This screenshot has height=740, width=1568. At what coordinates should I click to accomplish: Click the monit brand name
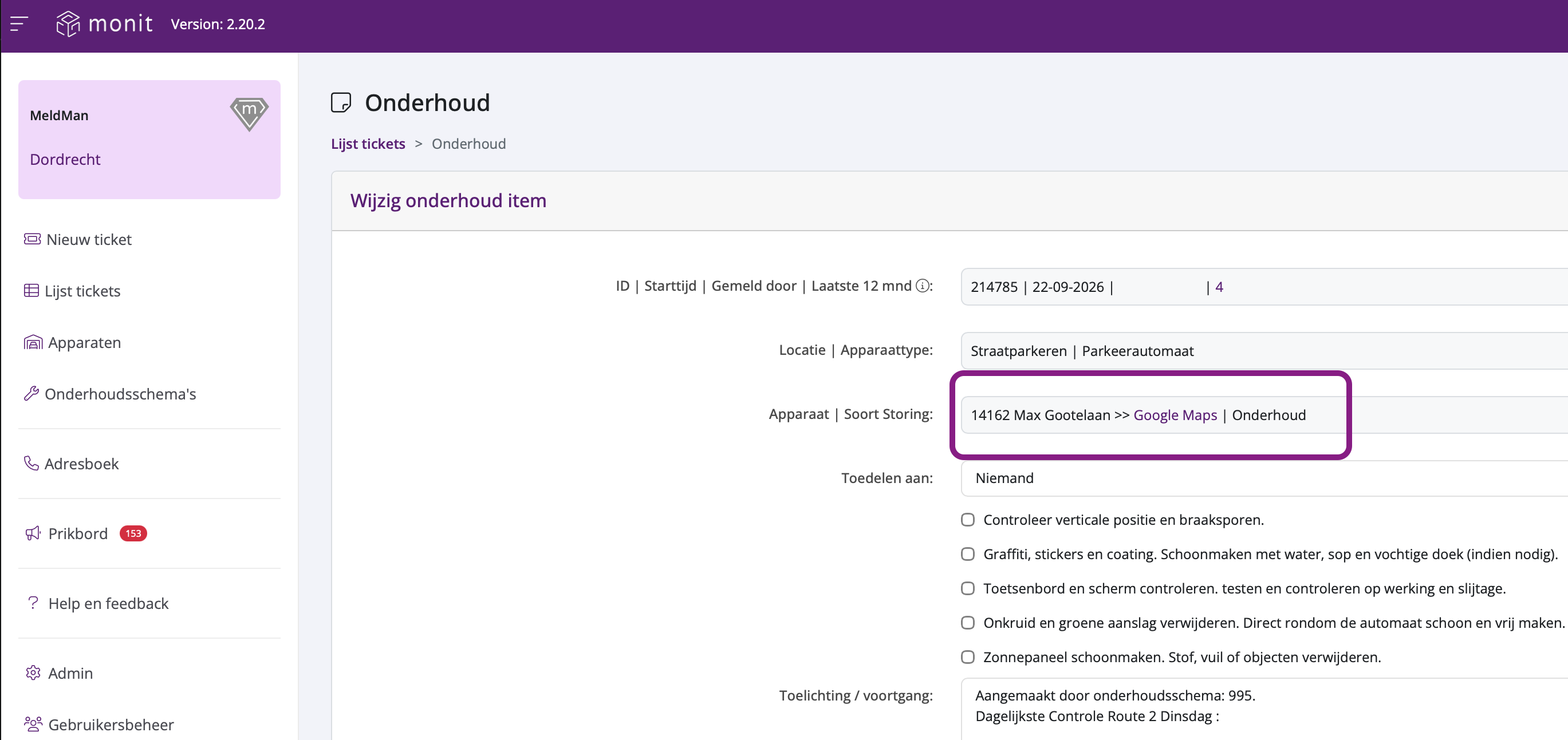[120, 23]
